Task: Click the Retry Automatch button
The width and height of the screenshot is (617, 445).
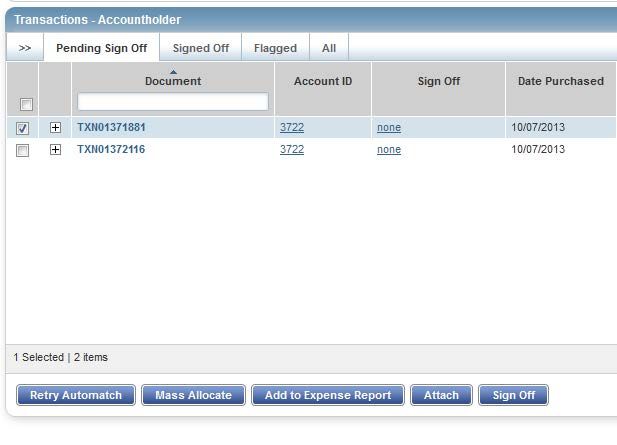Action: coord(76,395)
